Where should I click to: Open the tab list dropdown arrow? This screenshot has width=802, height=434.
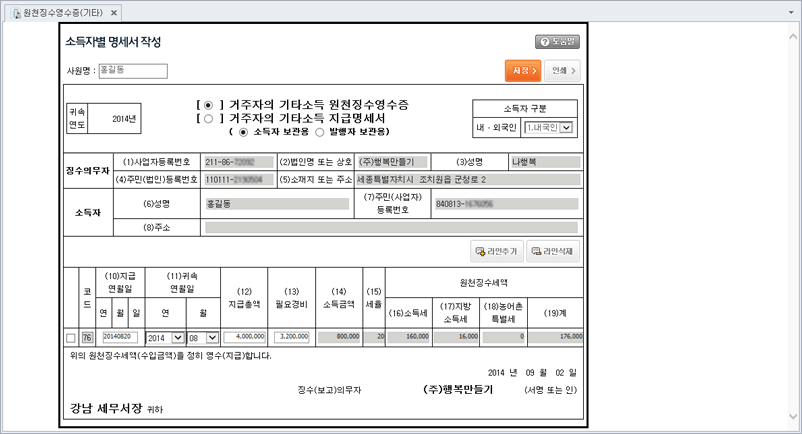point(791,13)
